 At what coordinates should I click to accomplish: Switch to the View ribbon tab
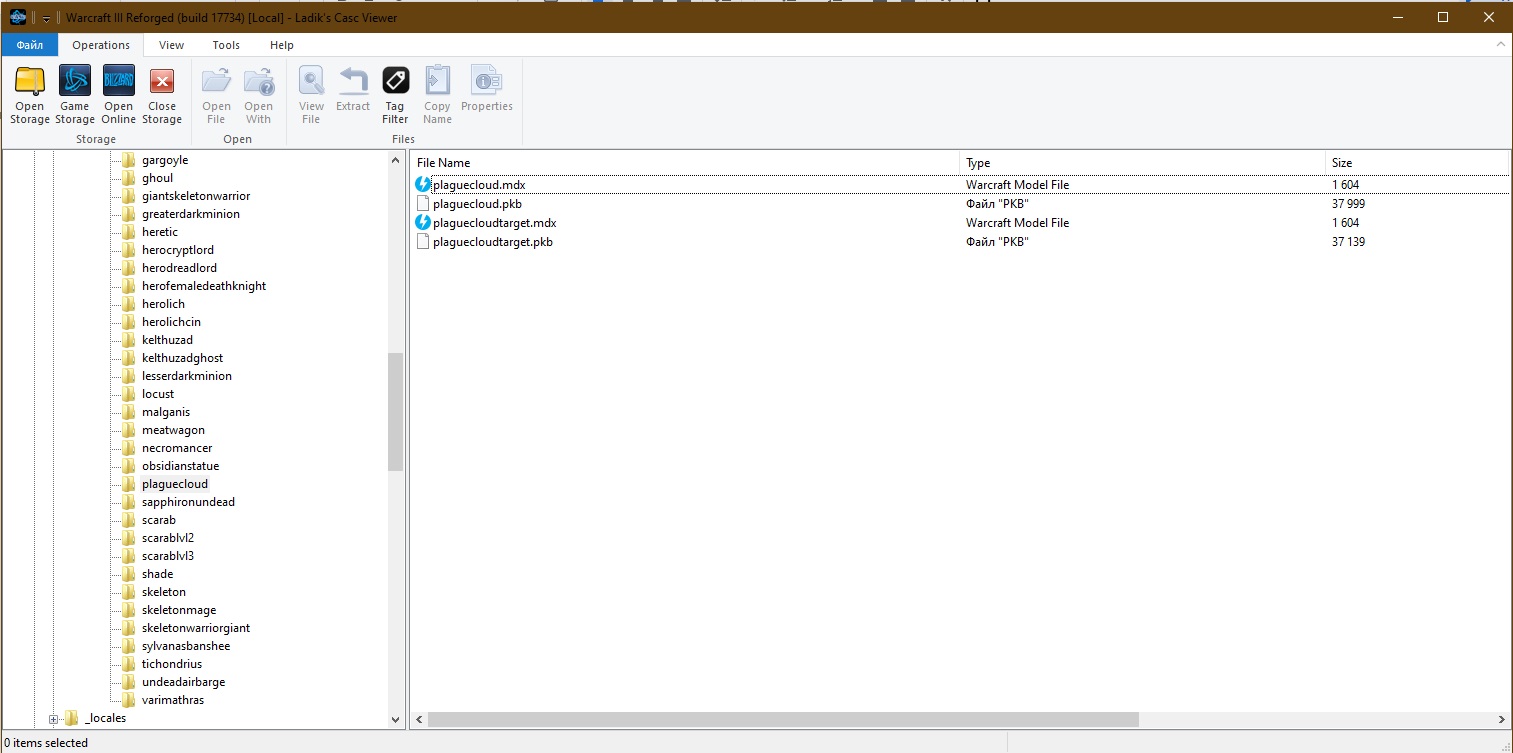171,45
